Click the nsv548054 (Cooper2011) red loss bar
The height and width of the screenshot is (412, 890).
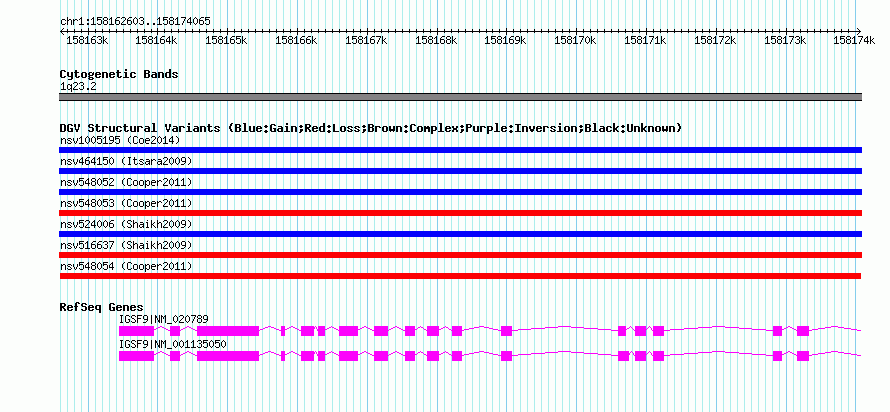(460, 276)
